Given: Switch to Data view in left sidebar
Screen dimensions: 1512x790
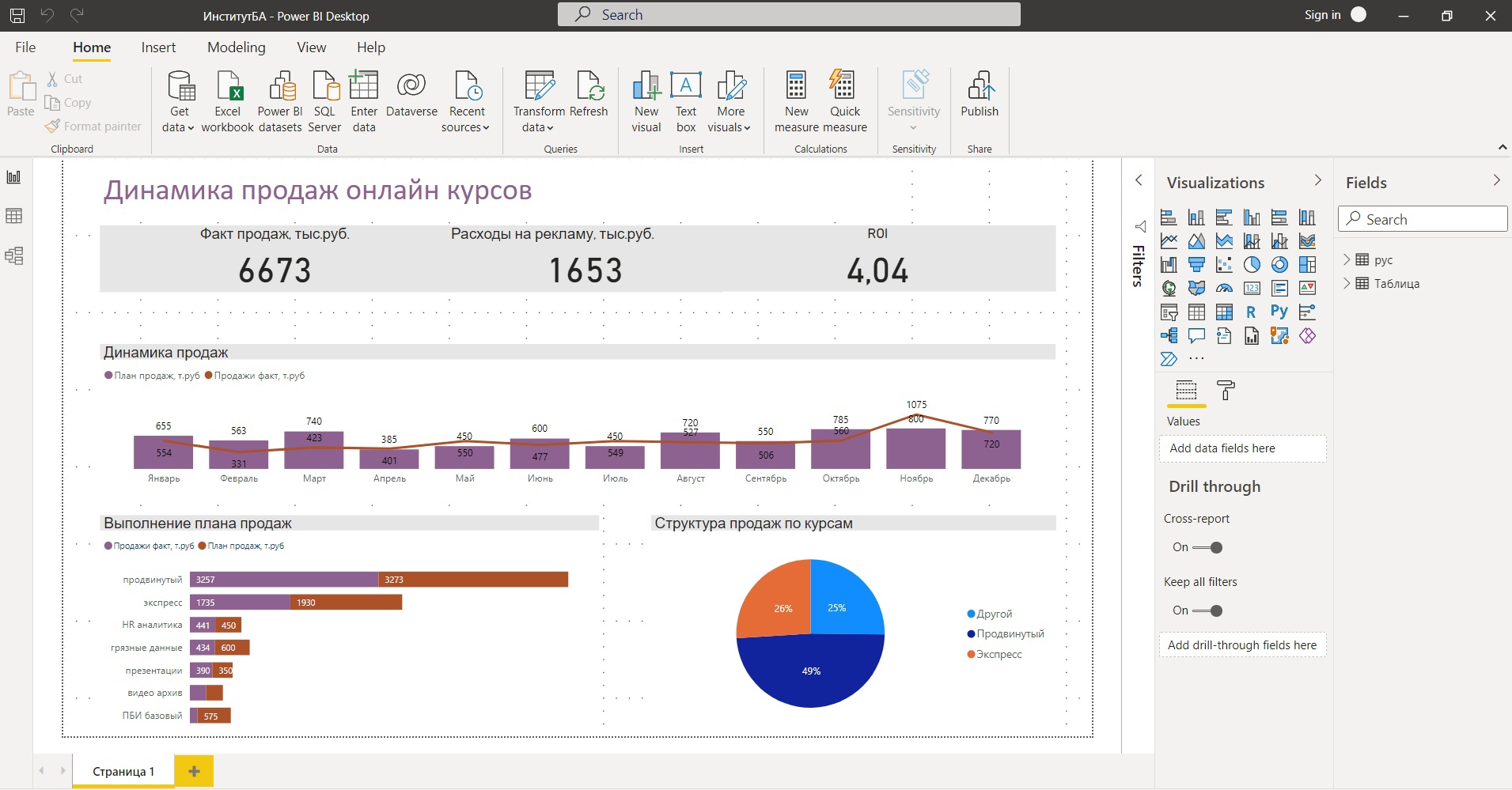Looking at the screenshot, I should (14, 216).
